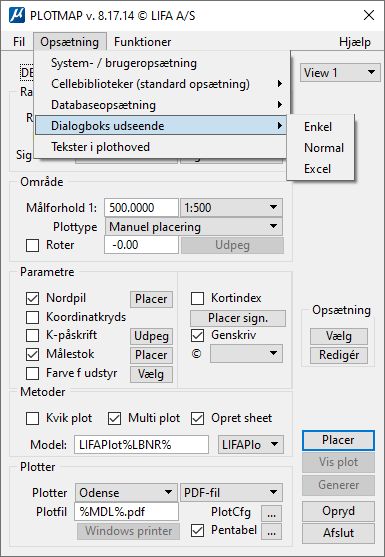This screenshot has width=385, height=557.
Task: Click the Afslut button
Action: point(338,533)
